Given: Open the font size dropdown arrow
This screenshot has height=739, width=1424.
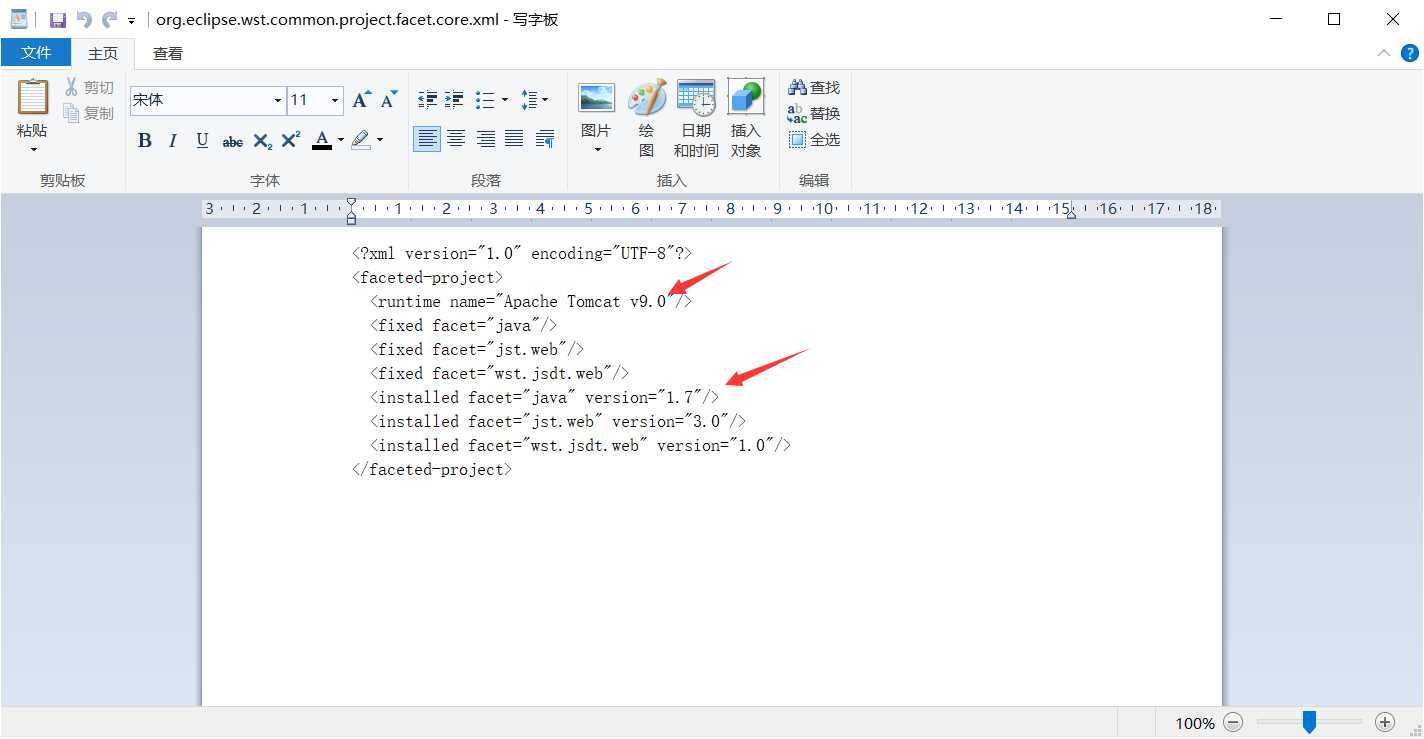Looking at the screenshot, I should [x=335, y=100].
